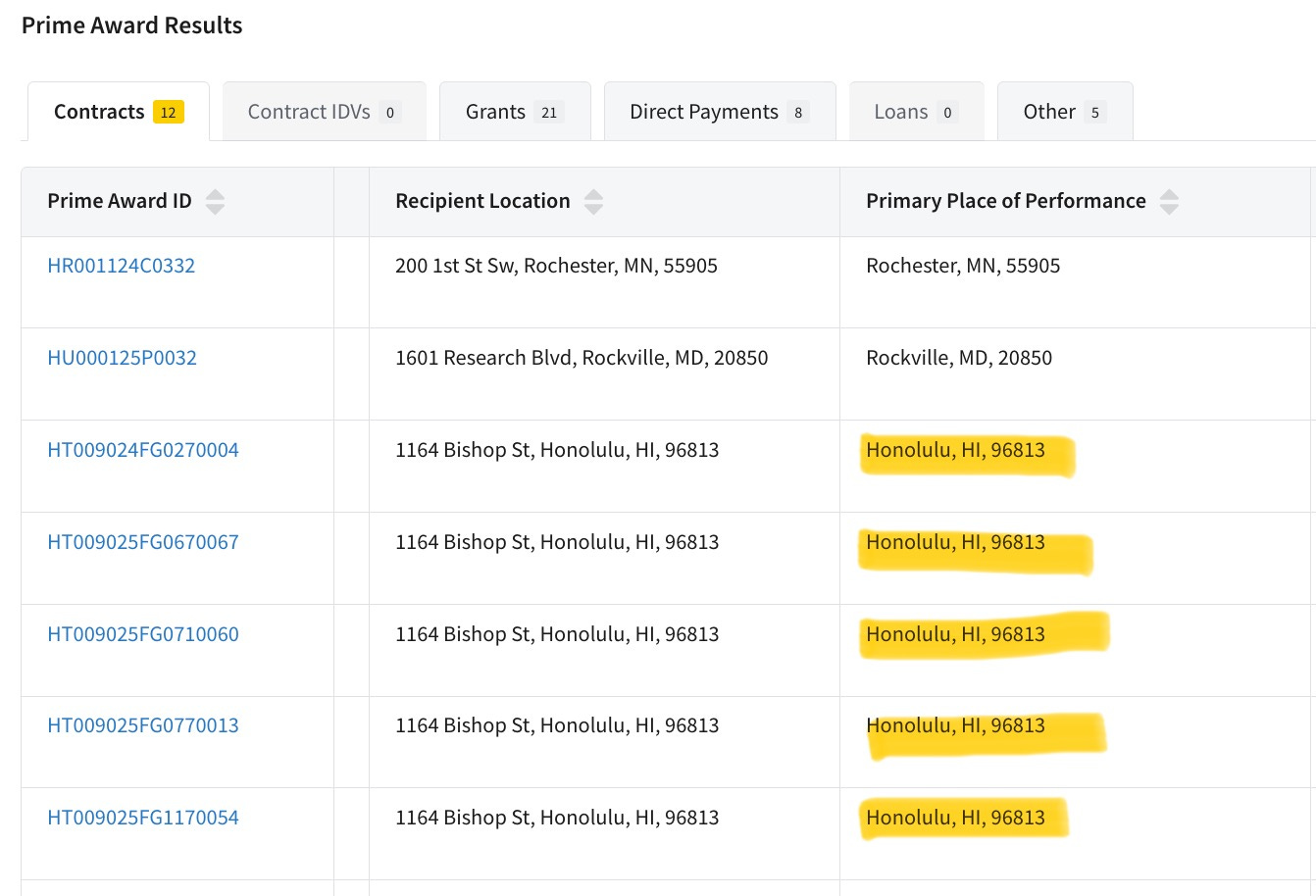Sort Prime Award ID column
Viewport: 1316px width, 896px height.
coord(215,201)
